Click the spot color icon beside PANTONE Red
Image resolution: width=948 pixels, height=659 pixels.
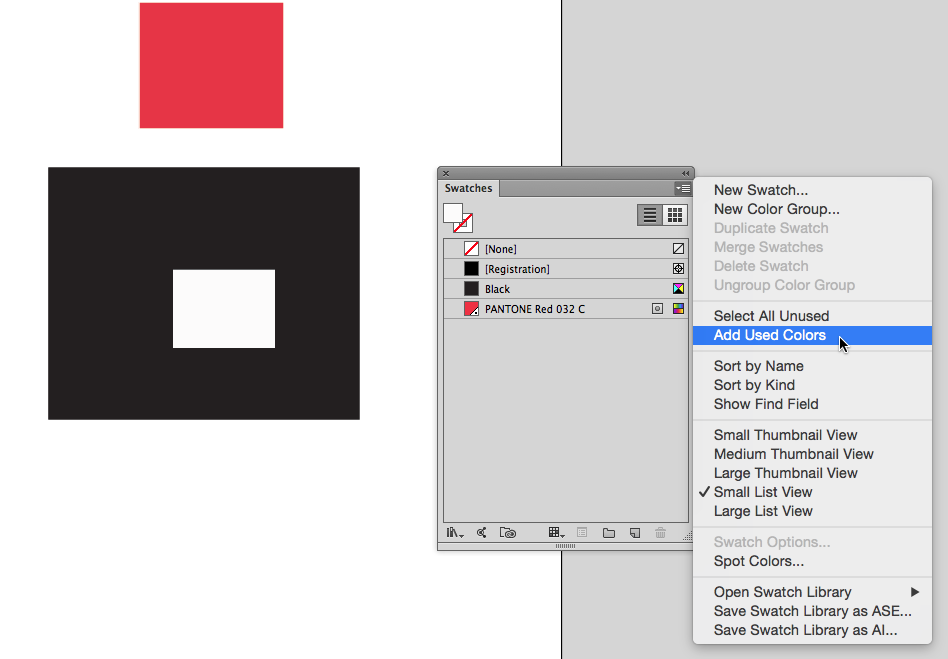point(659,308)
